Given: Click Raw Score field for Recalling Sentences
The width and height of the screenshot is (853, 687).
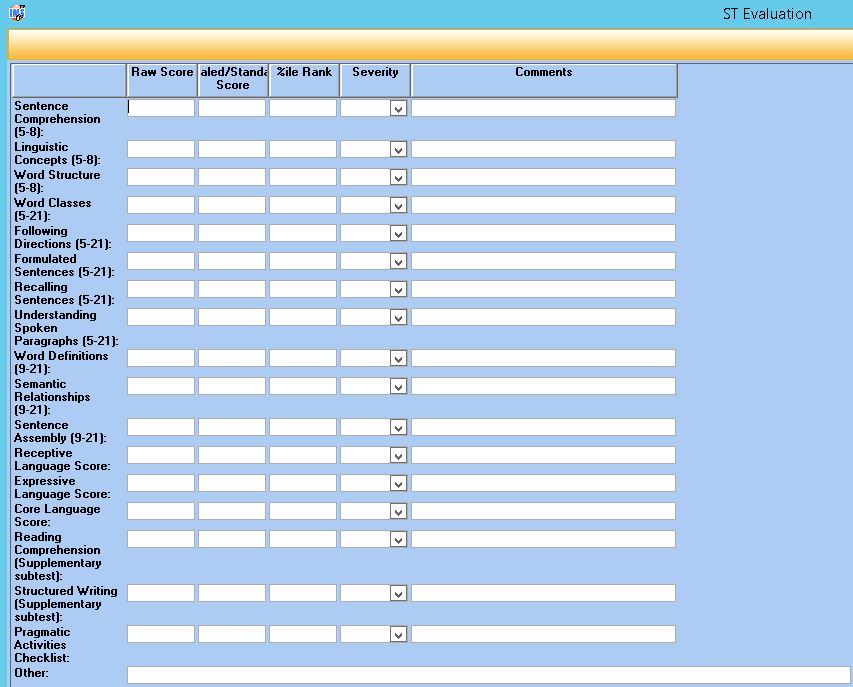Looking at the screenshot, I should pyautogui.click(x=161, y=289).
